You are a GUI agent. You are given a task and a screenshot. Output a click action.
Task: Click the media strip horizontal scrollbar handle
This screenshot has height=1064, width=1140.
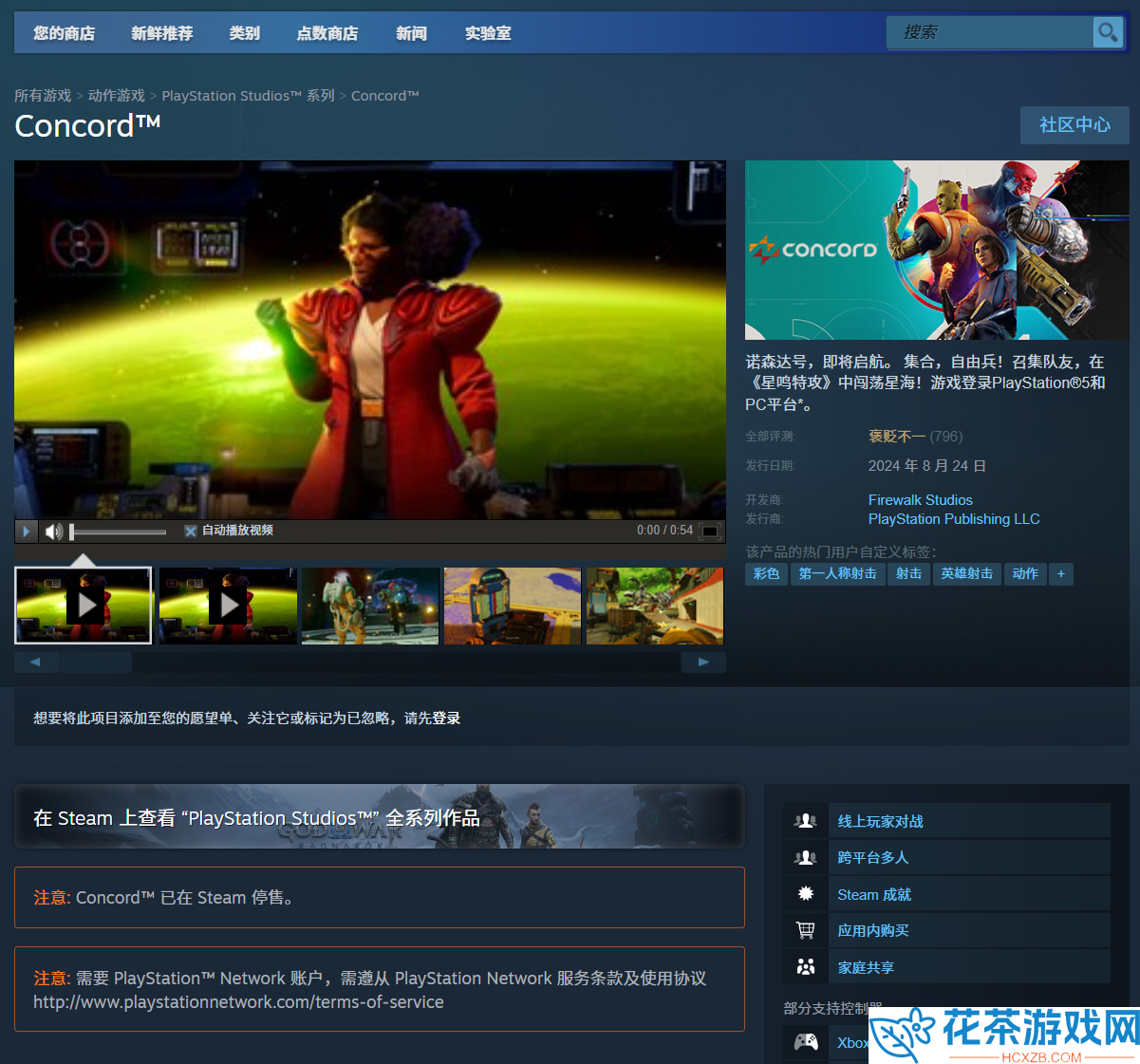click(x=96, y=663)
